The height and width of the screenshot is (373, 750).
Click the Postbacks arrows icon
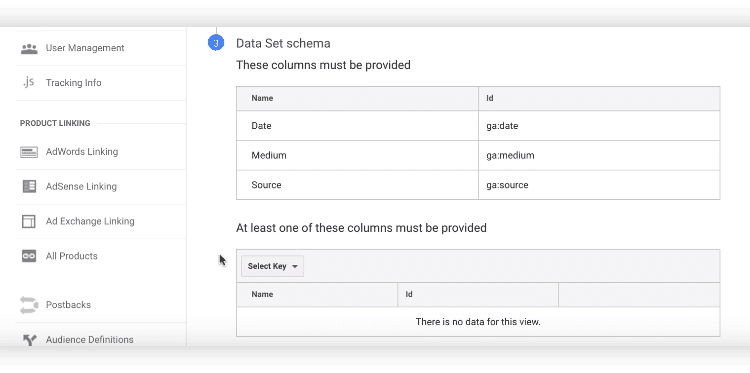[29, 305]
